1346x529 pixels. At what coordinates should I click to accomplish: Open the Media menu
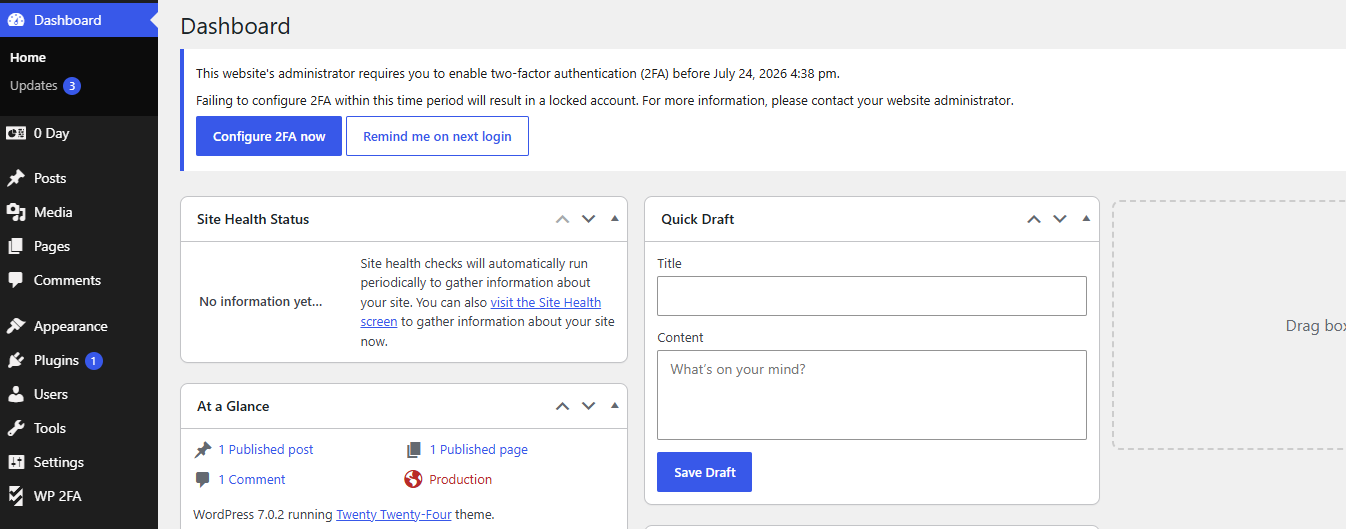click(79, 212)
